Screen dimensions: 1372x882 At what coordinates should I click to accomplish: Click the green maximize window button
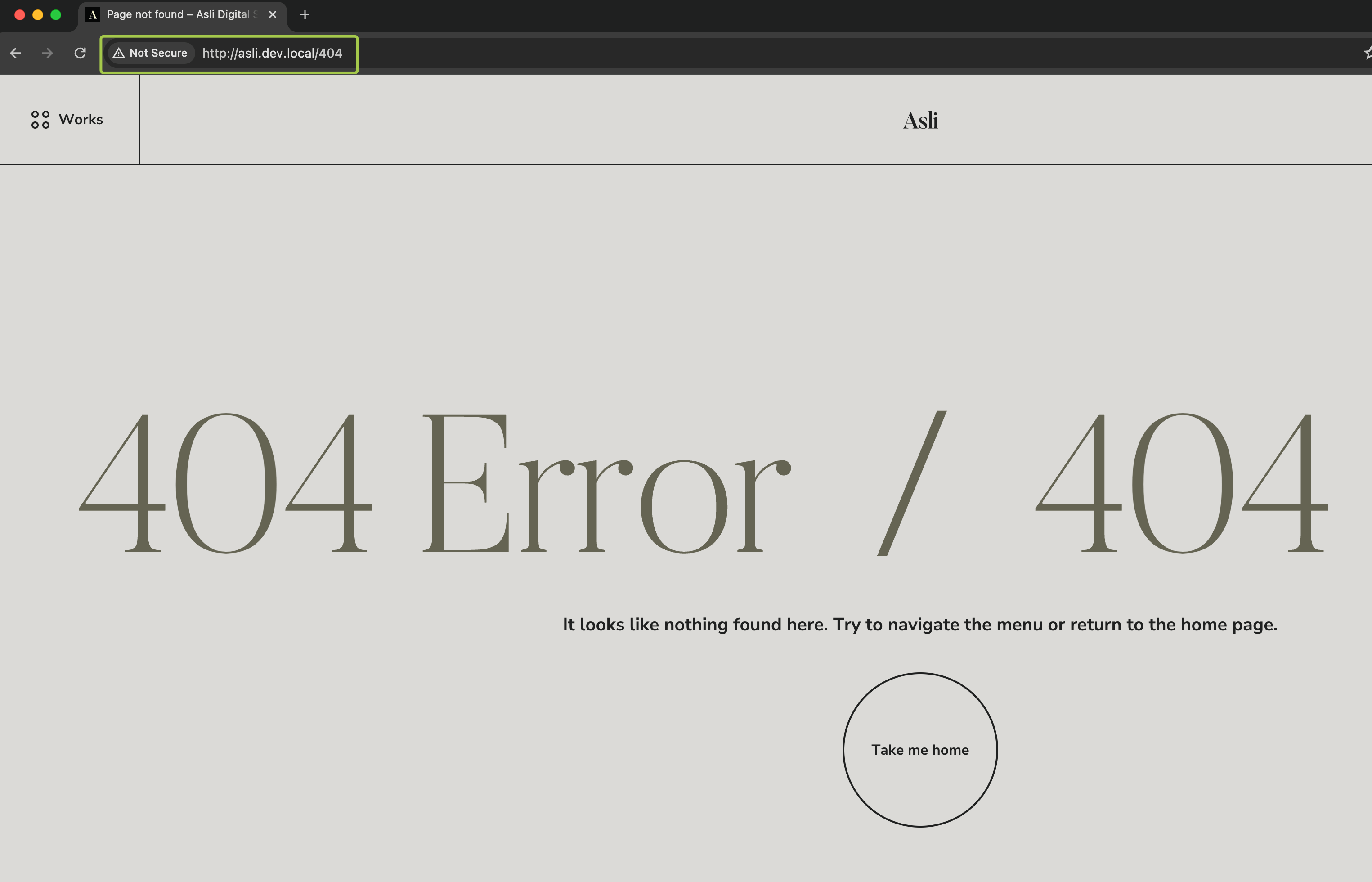pos(55,15)
